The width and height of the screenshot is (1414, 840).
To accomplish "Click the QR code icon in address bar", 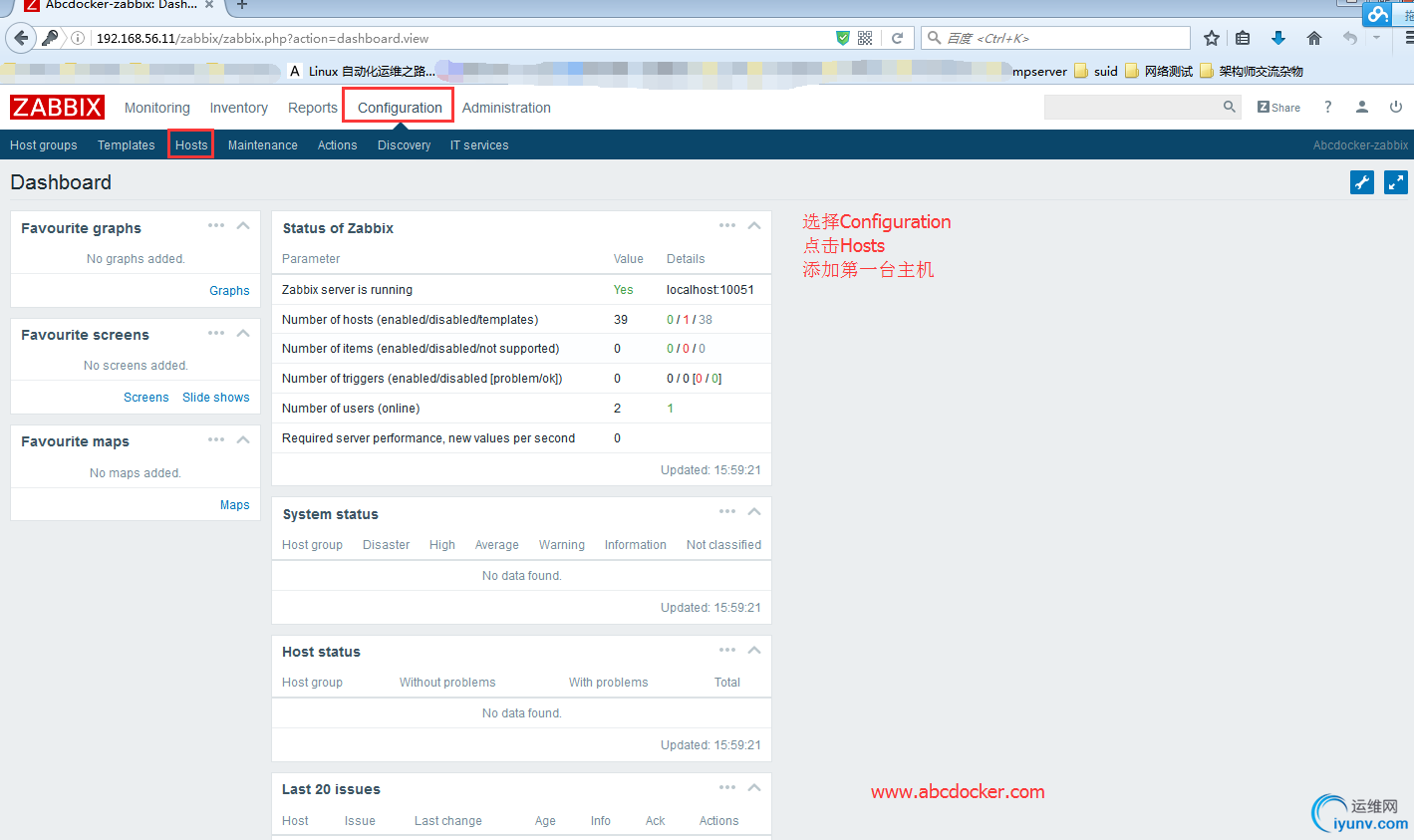I will [x=865, y=38].
